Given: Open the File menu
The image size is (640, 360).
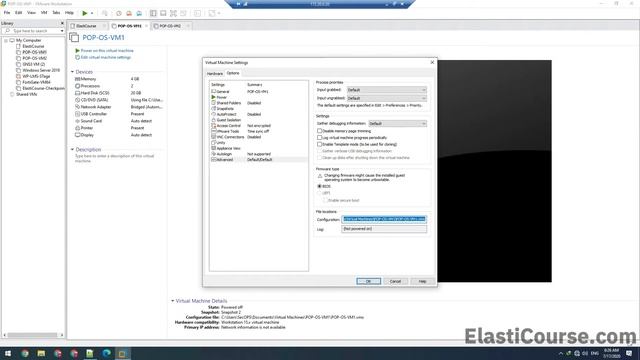Looking at the screenshot, I should 7,13.
